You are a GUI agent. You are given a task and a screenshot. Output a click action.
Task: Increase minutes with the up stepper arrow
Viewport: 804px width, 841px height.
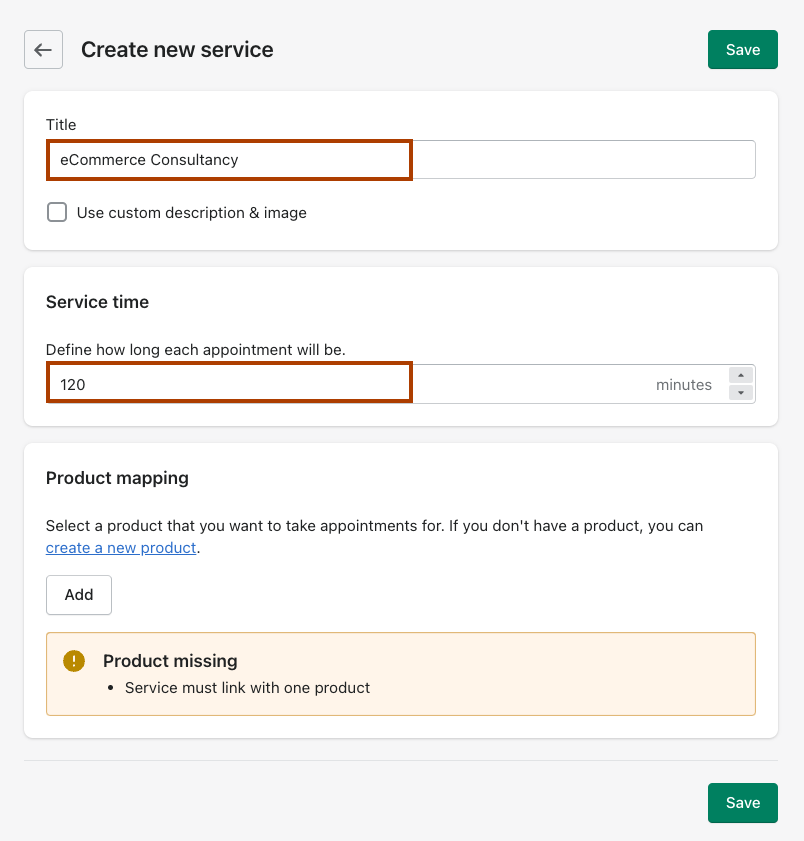740,376
